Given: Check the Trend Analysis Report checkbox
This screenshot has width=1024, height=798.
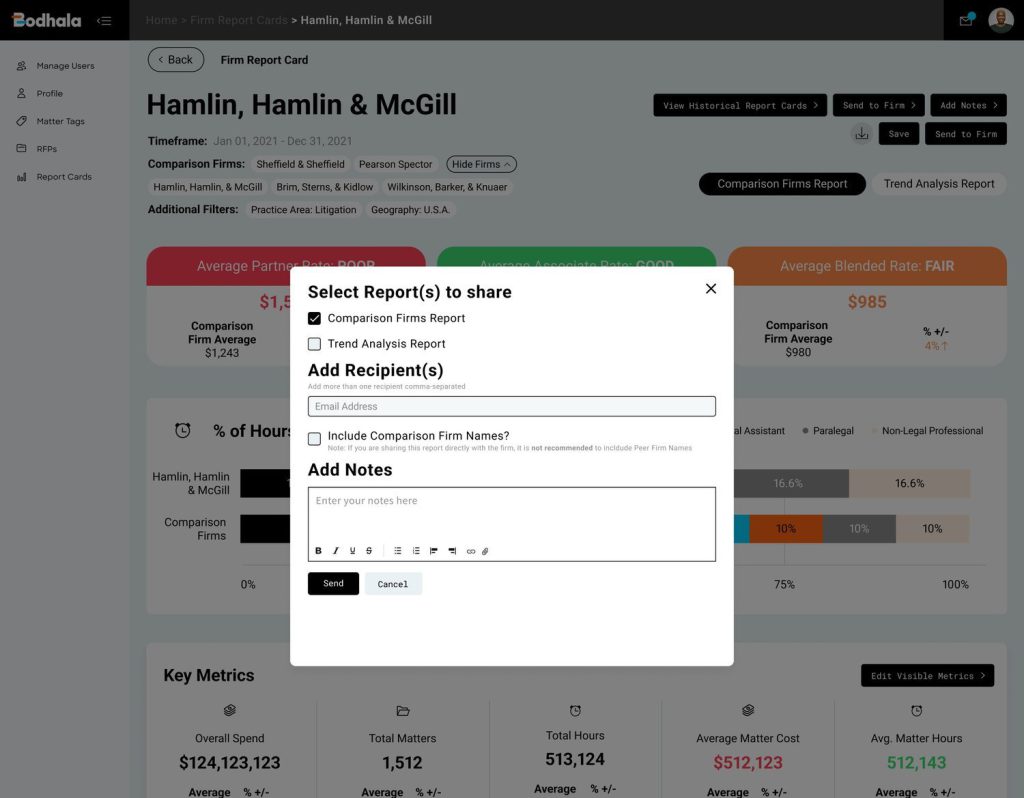Looking at the screenshot, I should 314,344.
